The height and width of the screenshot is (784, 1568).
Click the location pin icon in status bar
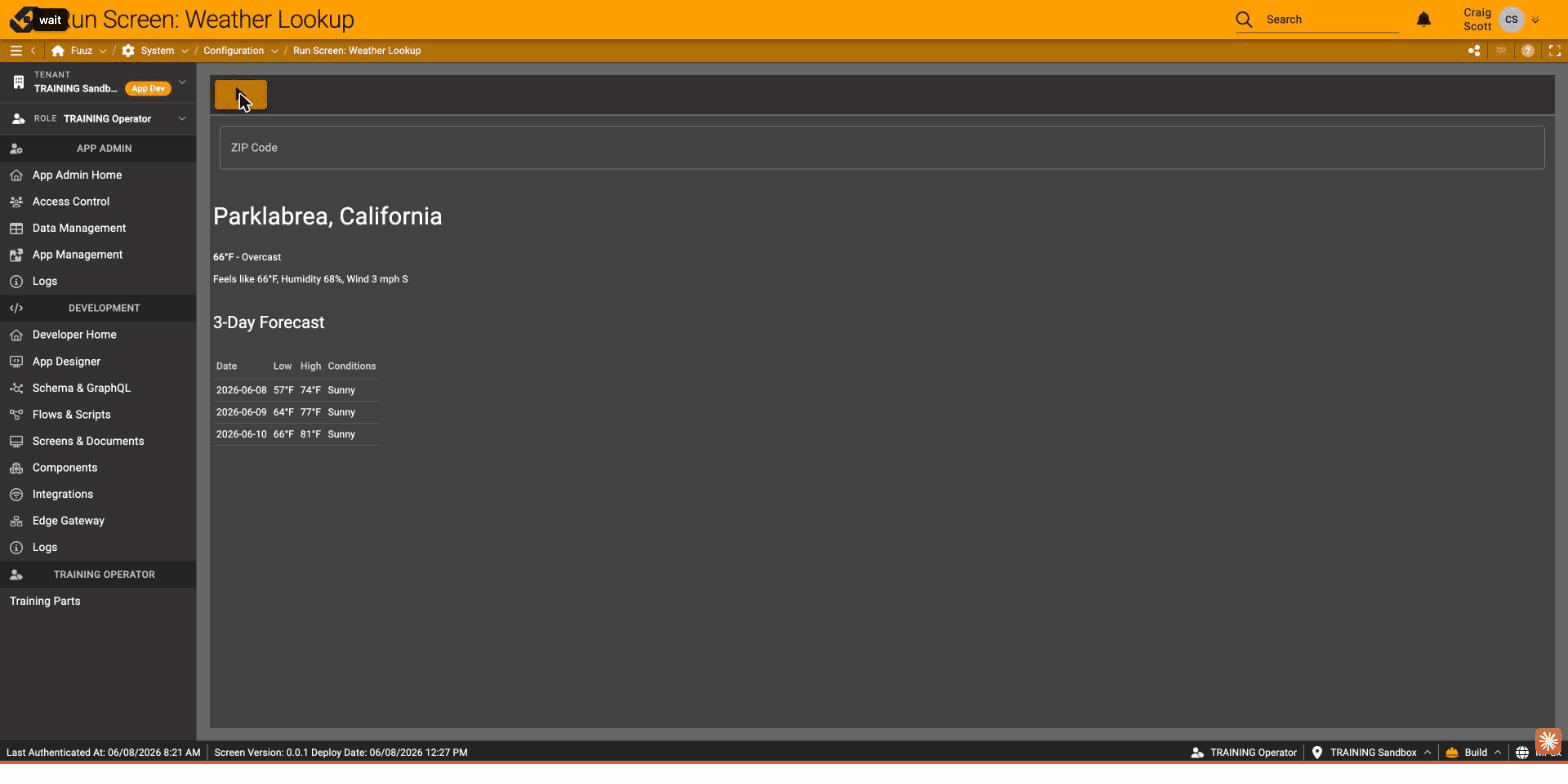(1317, 753)
